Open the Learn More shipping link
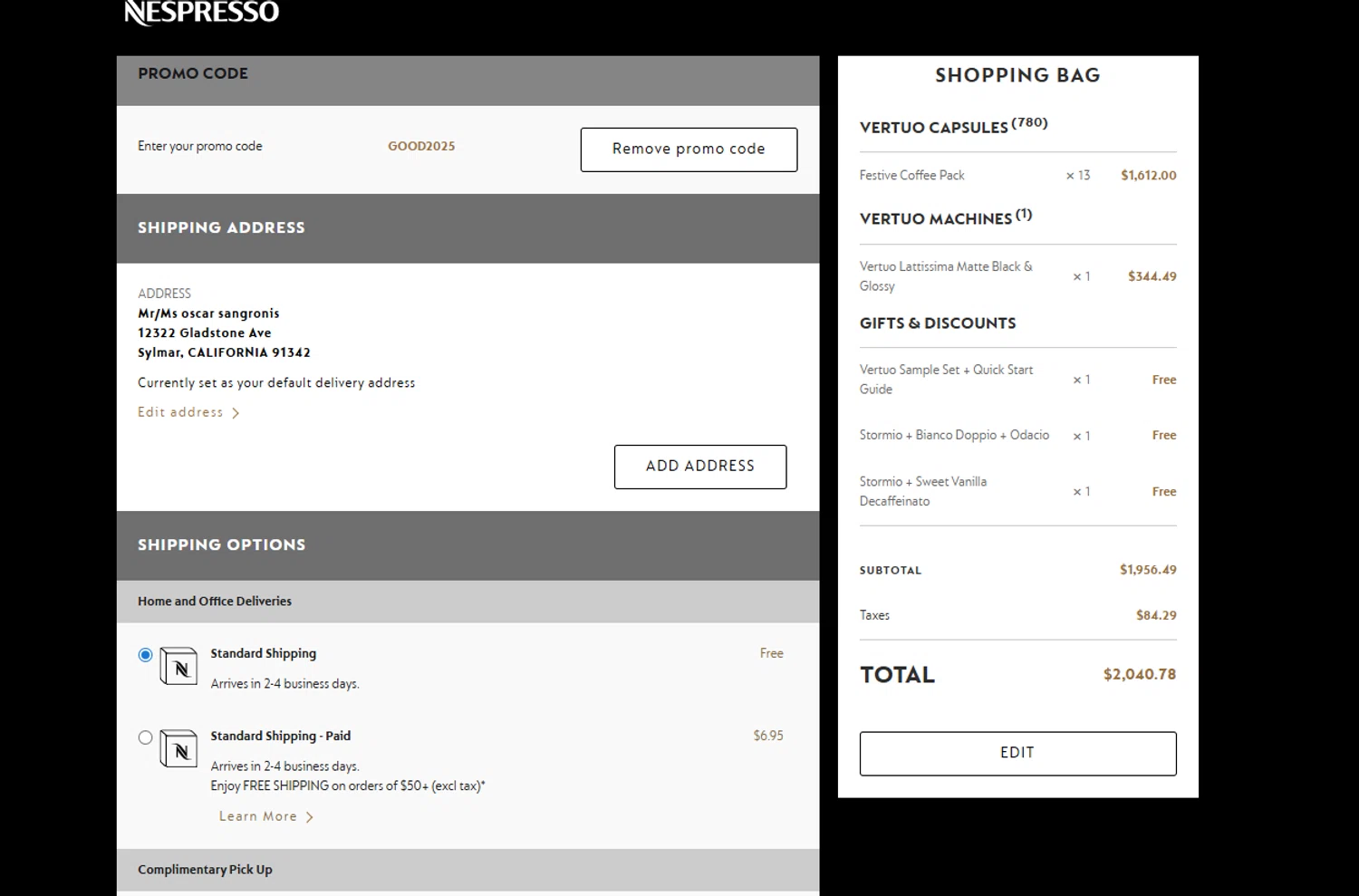This screenshot has width=1359, height=896. 266,816
